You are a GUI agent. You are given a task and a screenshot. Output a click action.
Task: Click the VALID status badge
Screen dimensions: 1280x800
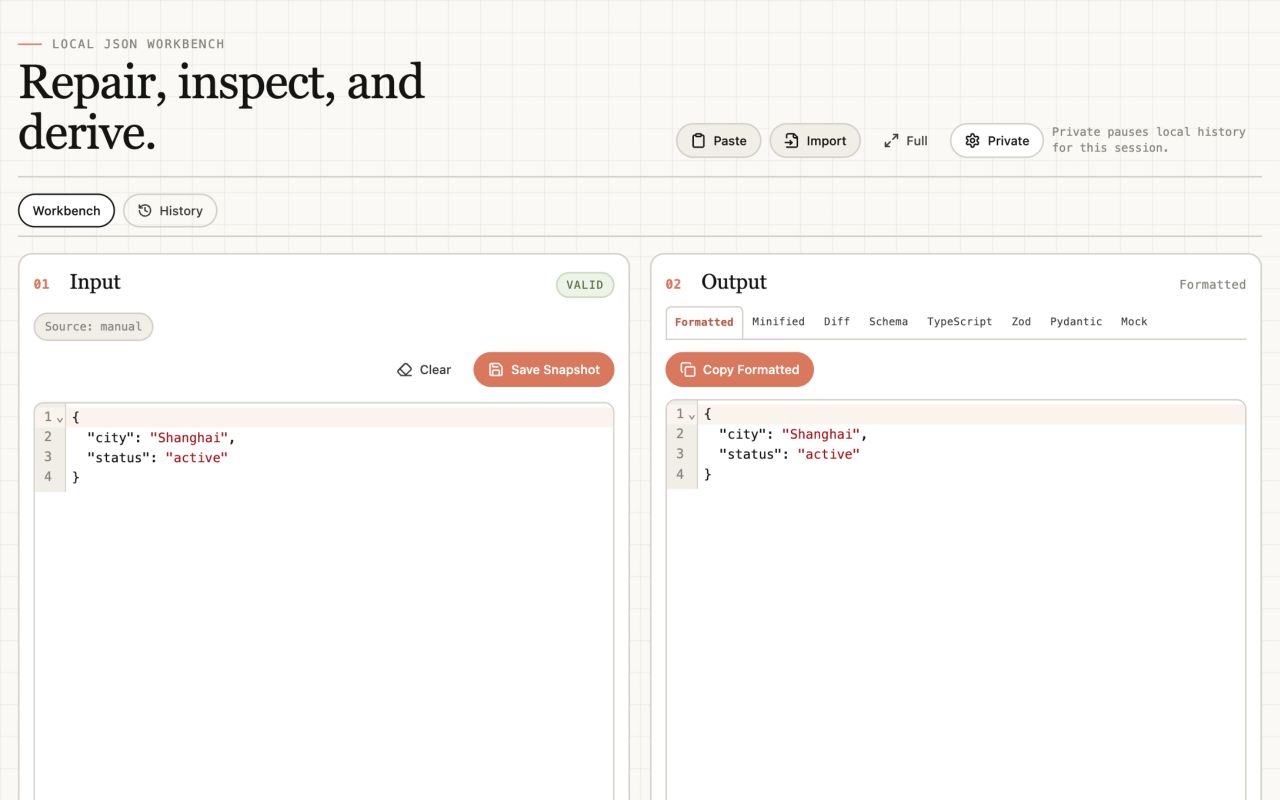point(585,285)
